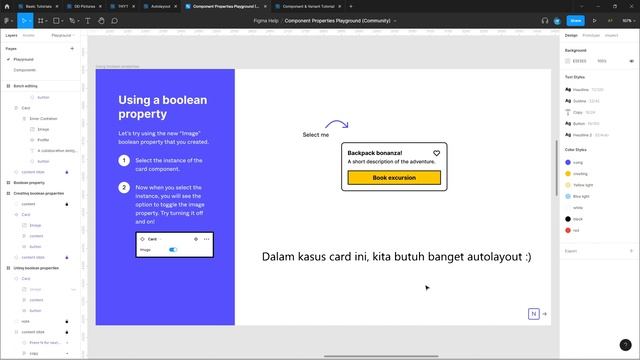The height and width of the screenshot is (360, 640).
Task: Close the Autolayout tab
Action: tap(176, 7)
